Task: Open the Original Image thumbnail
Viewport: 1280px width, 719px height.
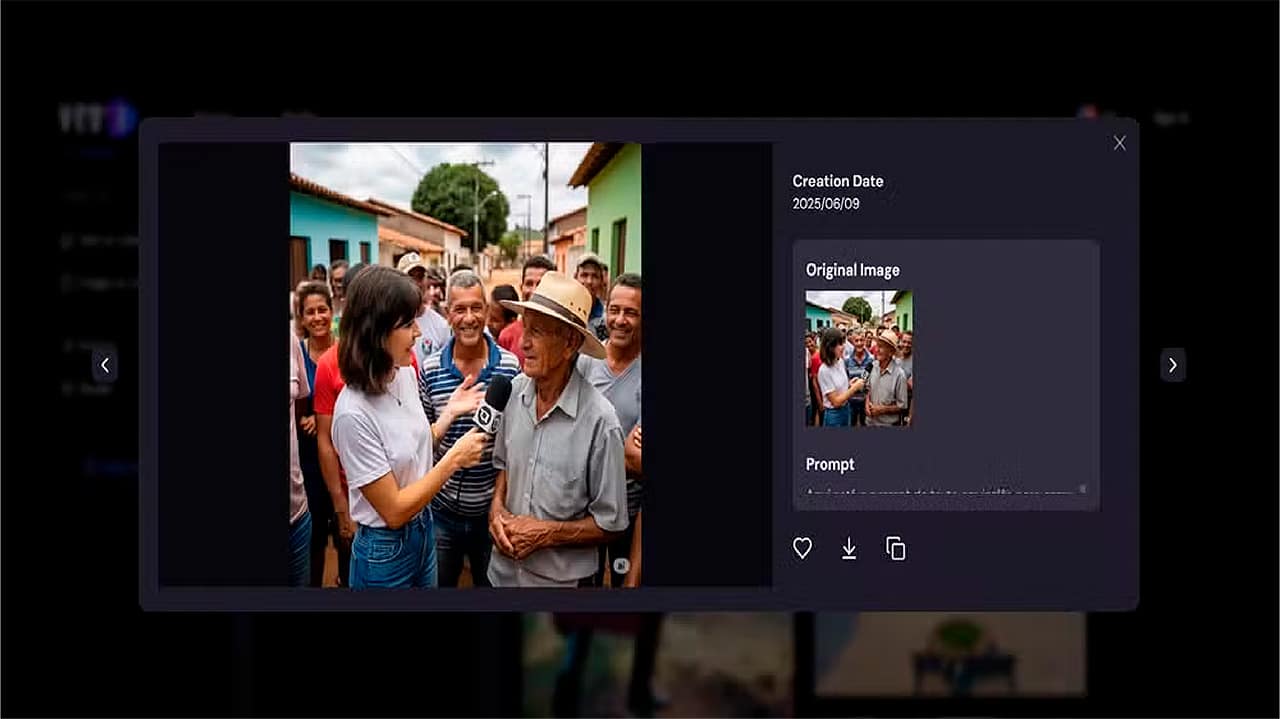Action: [858, 358]
